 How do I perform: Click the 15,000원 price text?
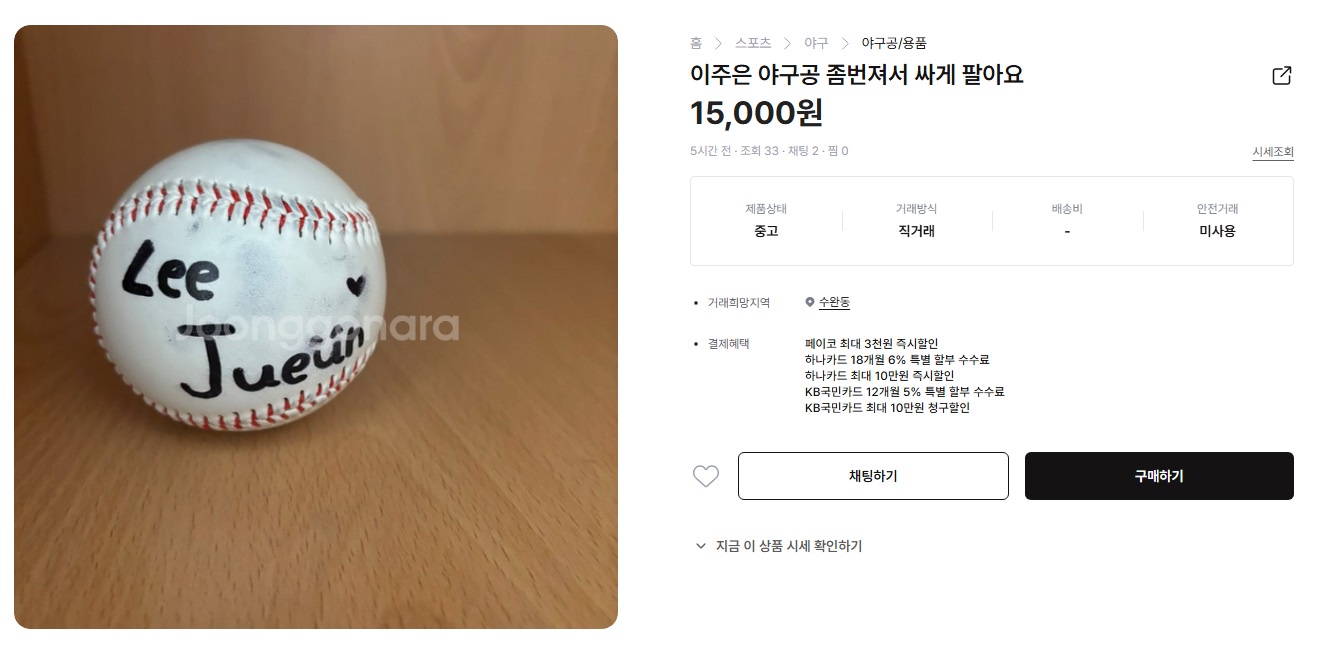(756, 113)
